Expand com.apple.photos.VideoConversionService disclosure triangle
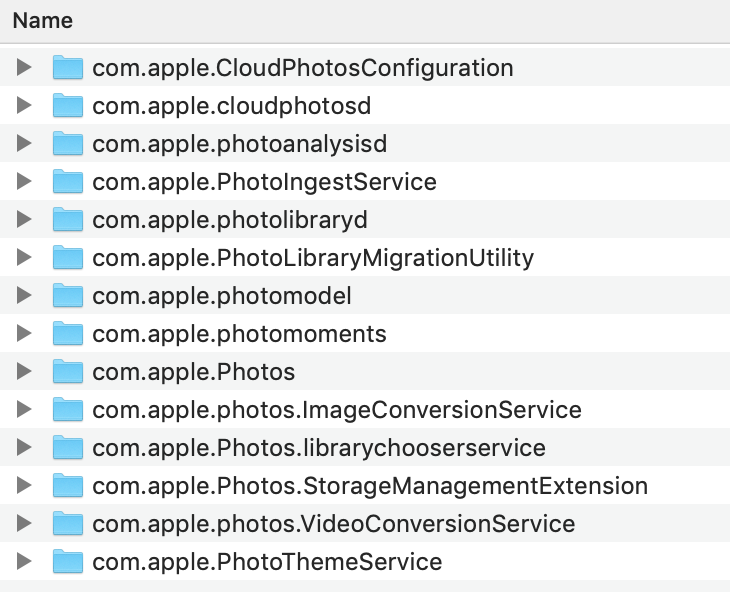 click(24, 524)
